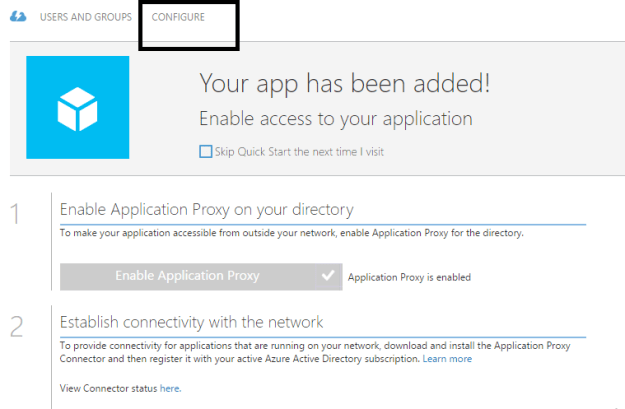
Task: Click the blue application cube tile
Action: pos(78,107)
